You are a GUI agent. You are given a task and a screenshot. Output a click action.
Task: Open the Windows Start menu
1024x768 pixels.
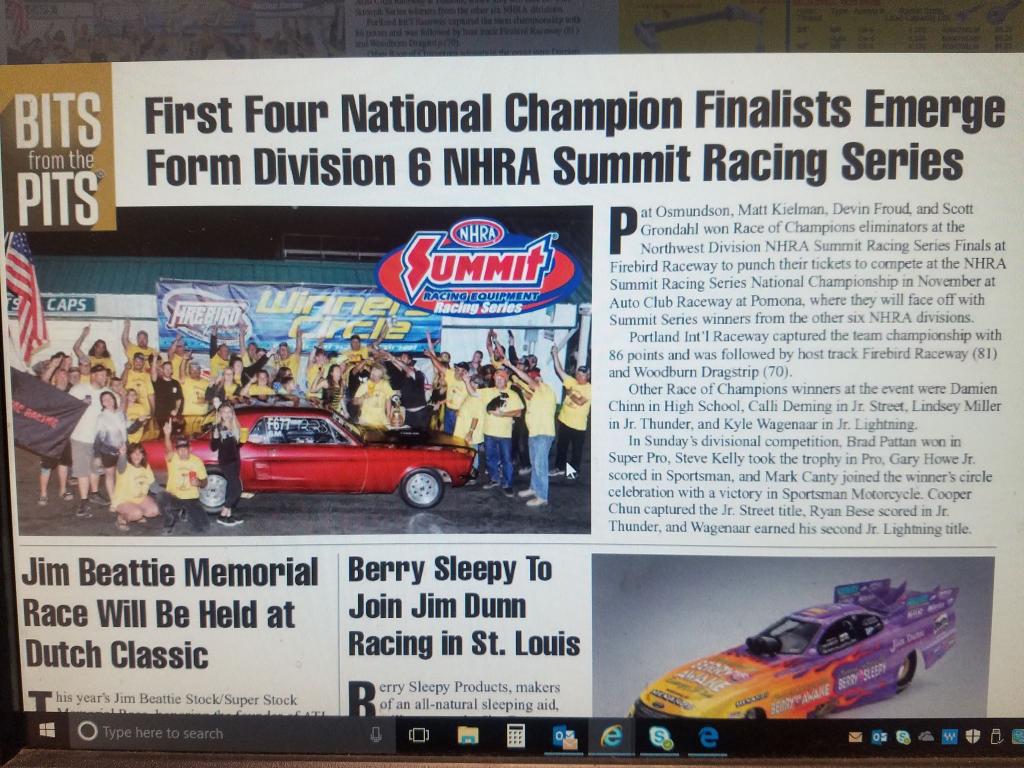(x=46, y=730)
